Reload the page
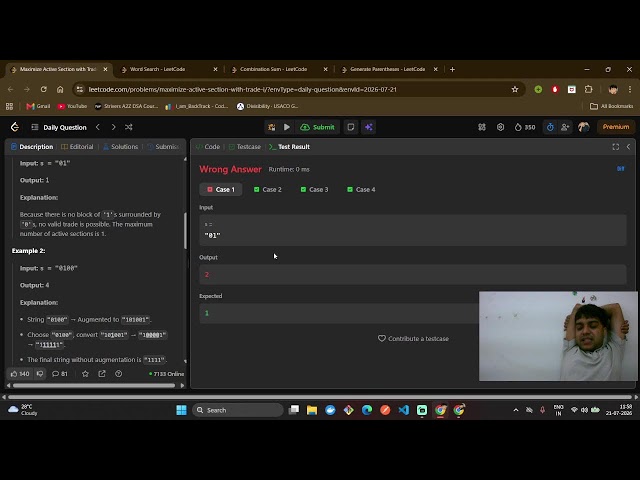Screen dimensions: 640x480 point(44,89)
